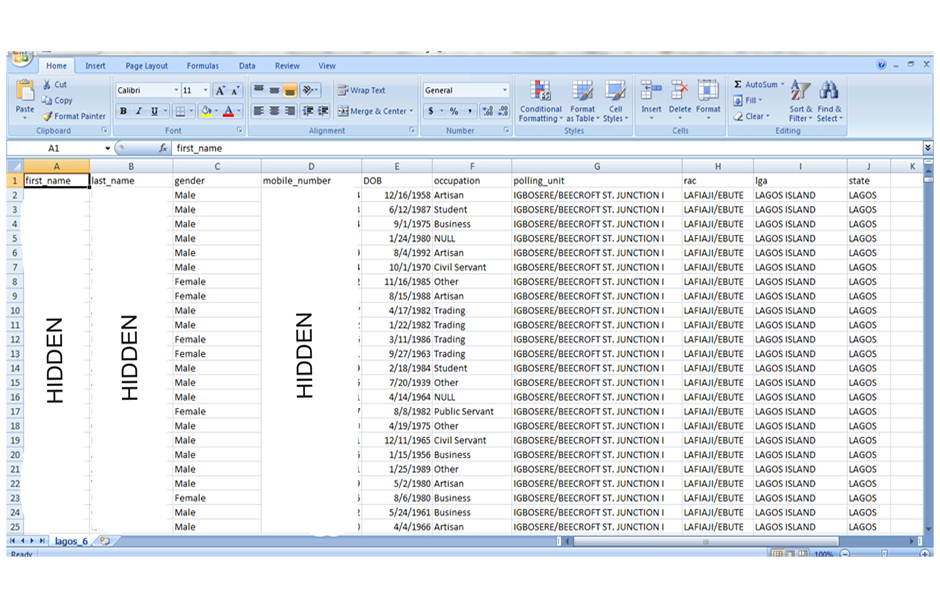Click the yellow fill color button
940x600 pixels.
205,111
